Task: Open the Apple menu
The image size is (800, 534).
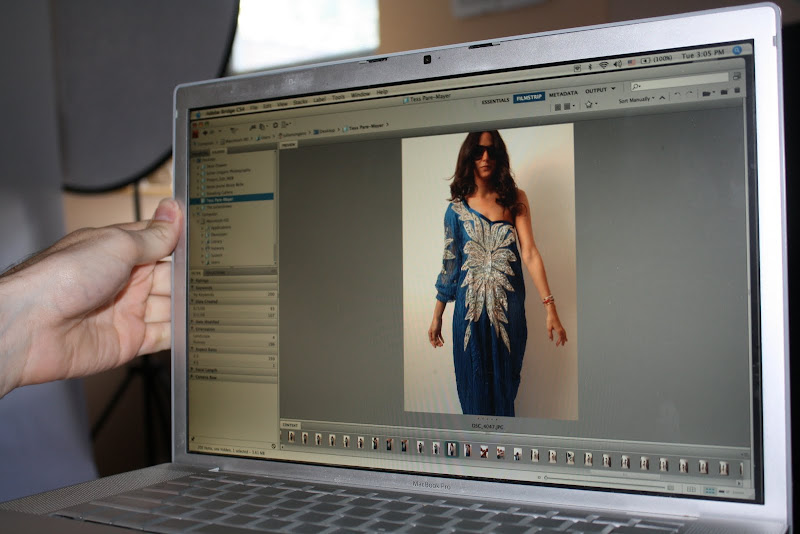Action: pos(198,115)
